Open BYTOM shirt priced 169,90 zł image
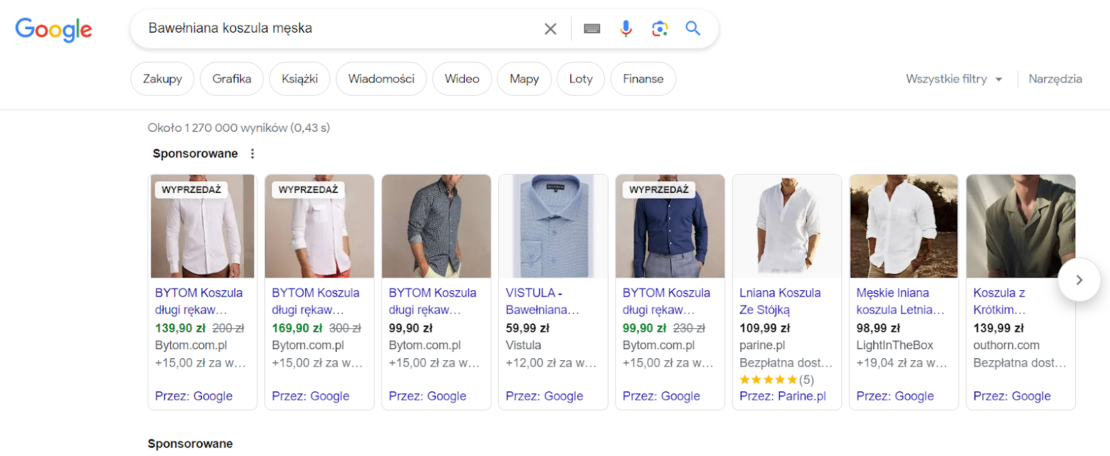Screen dimensions: 1110x456 click(319, 226)
